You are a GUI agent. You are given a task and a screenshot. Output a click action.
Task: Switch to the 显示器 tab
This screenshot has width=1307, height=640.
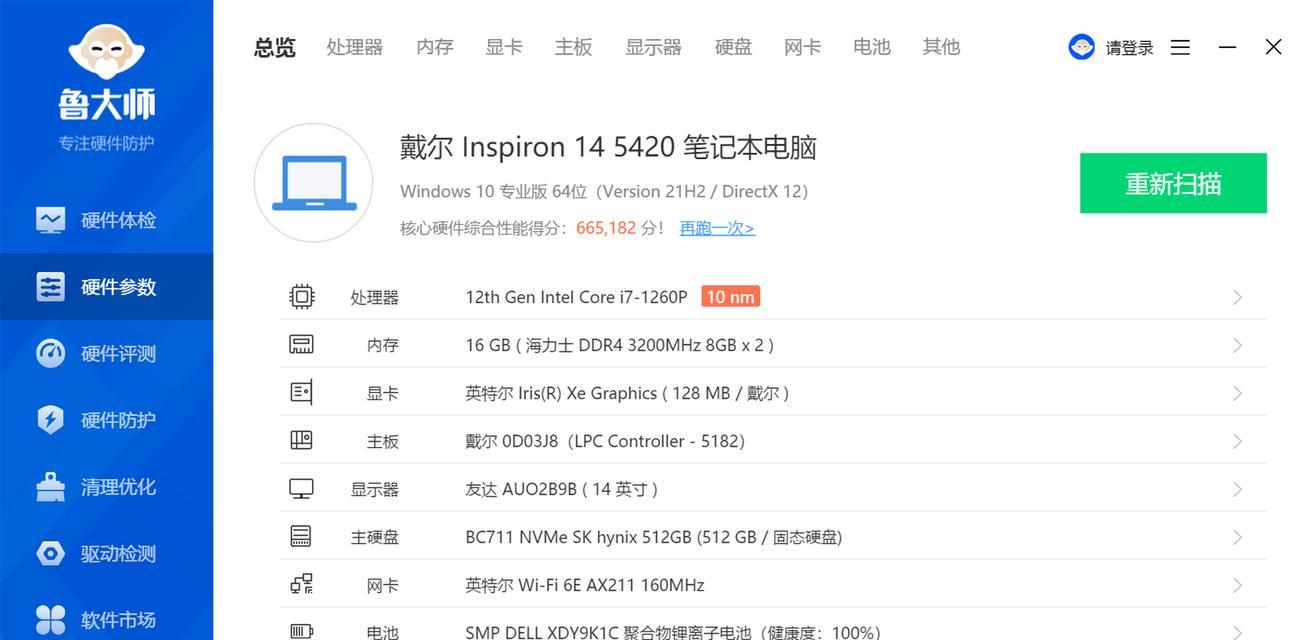pyautogui.click(x=653, y=47)
